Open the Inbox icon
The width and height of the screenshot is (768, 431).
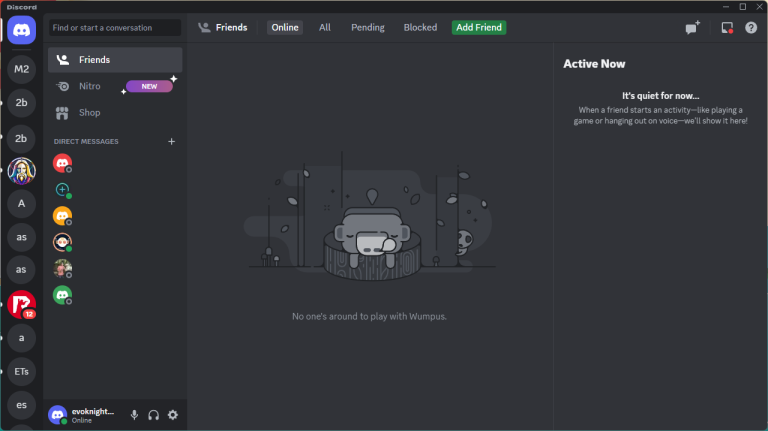click(x=727, y=27)
